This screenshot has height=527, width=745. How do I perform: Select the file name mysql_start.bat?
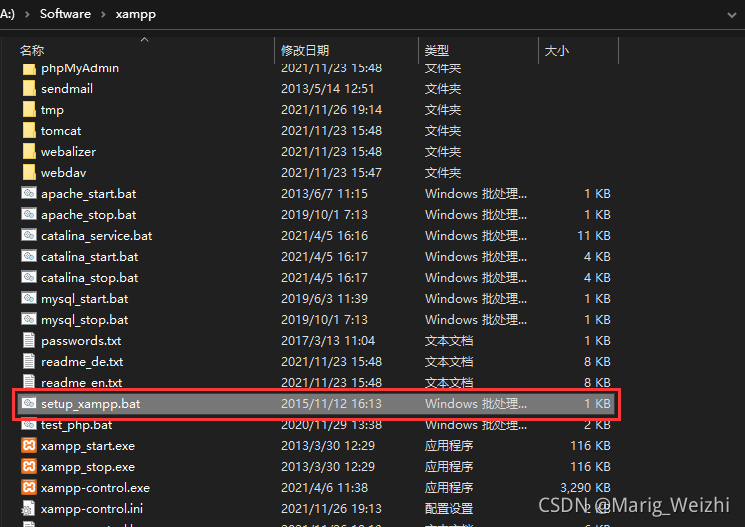click(85, 299)
